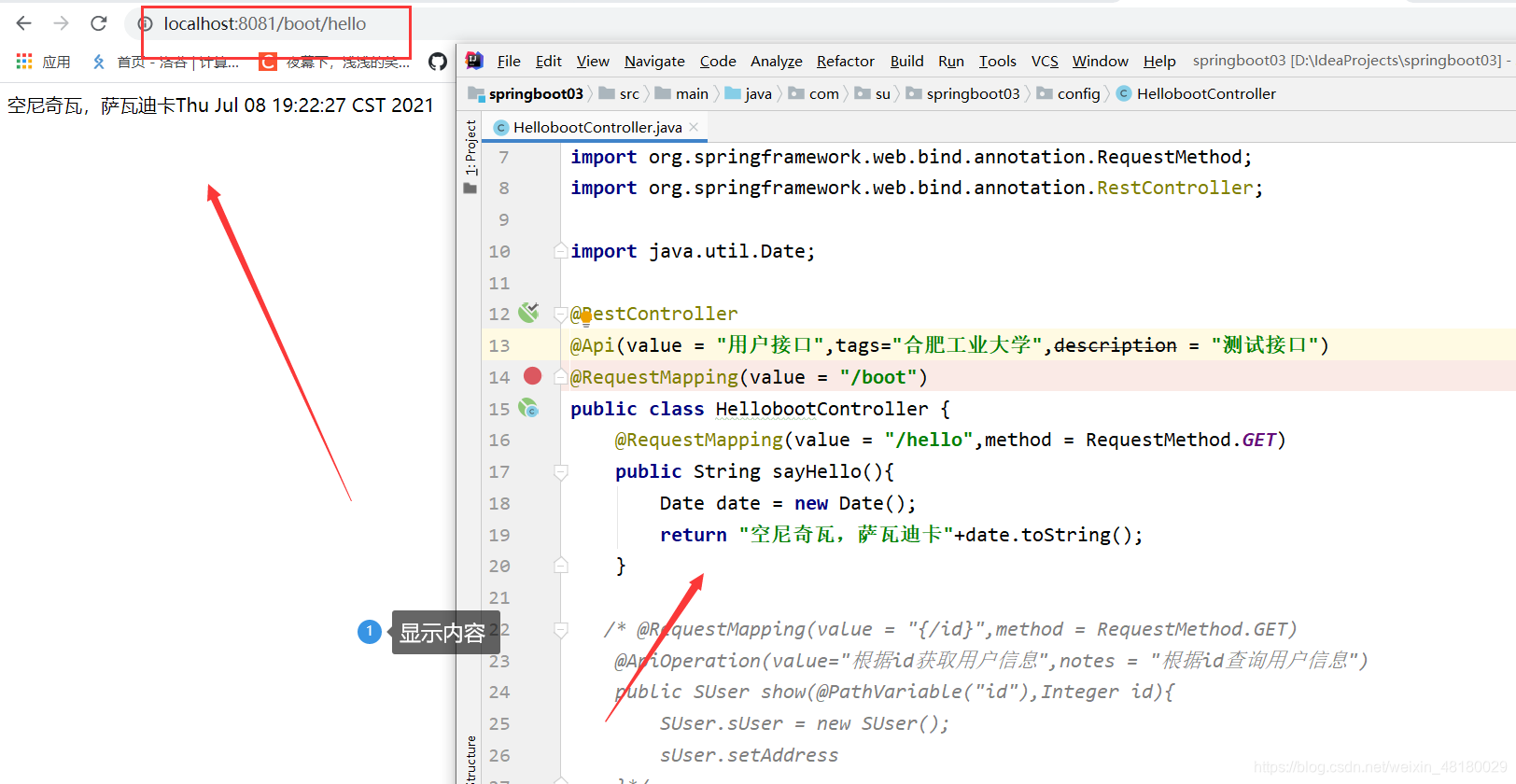Screen dimensions: 1516x784
Task: Click on the sayHello method name
Action: [x=816, y=471]
